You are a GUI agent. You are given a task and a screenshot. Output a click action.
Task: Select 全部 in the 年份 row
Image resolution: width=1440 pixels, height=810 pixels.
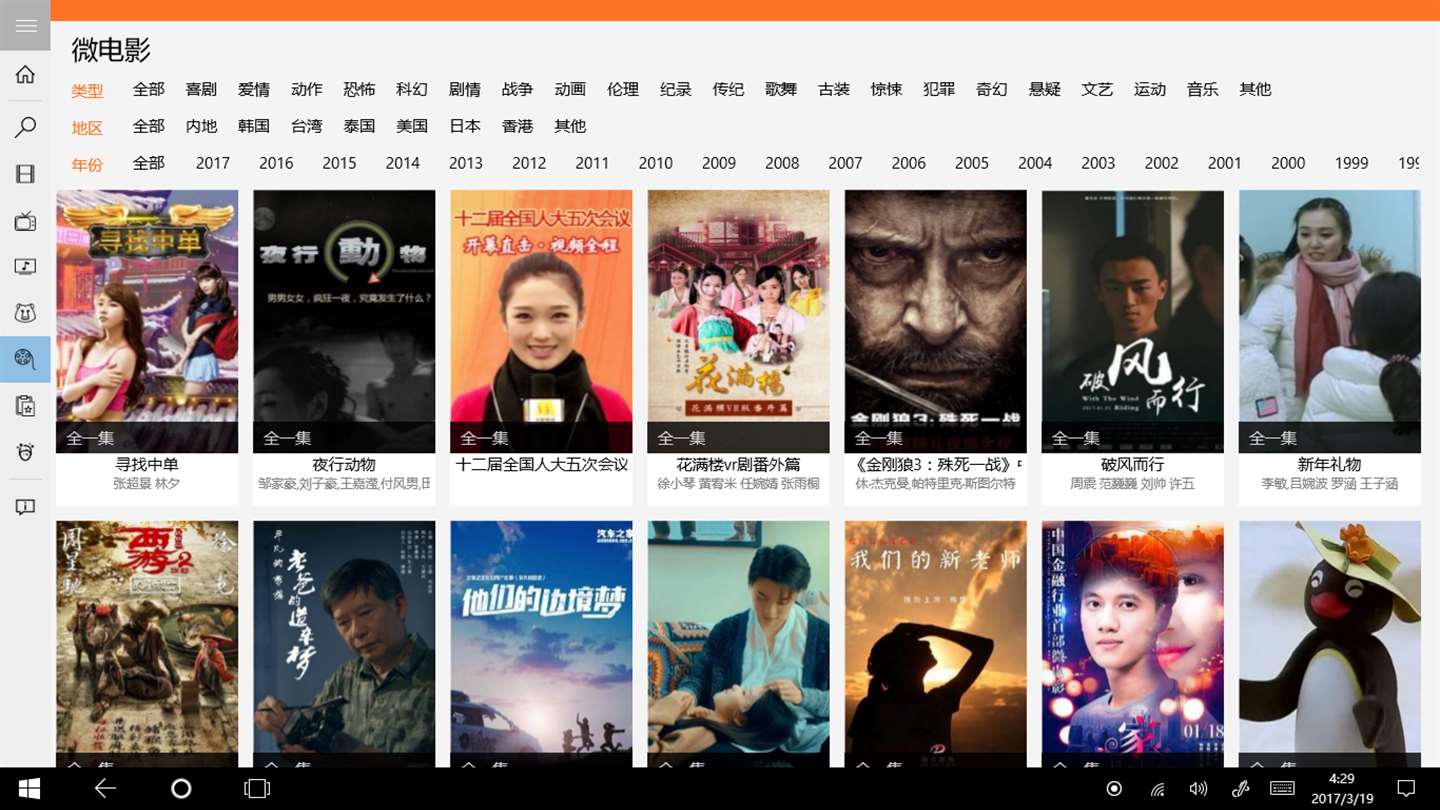point(149,163)
